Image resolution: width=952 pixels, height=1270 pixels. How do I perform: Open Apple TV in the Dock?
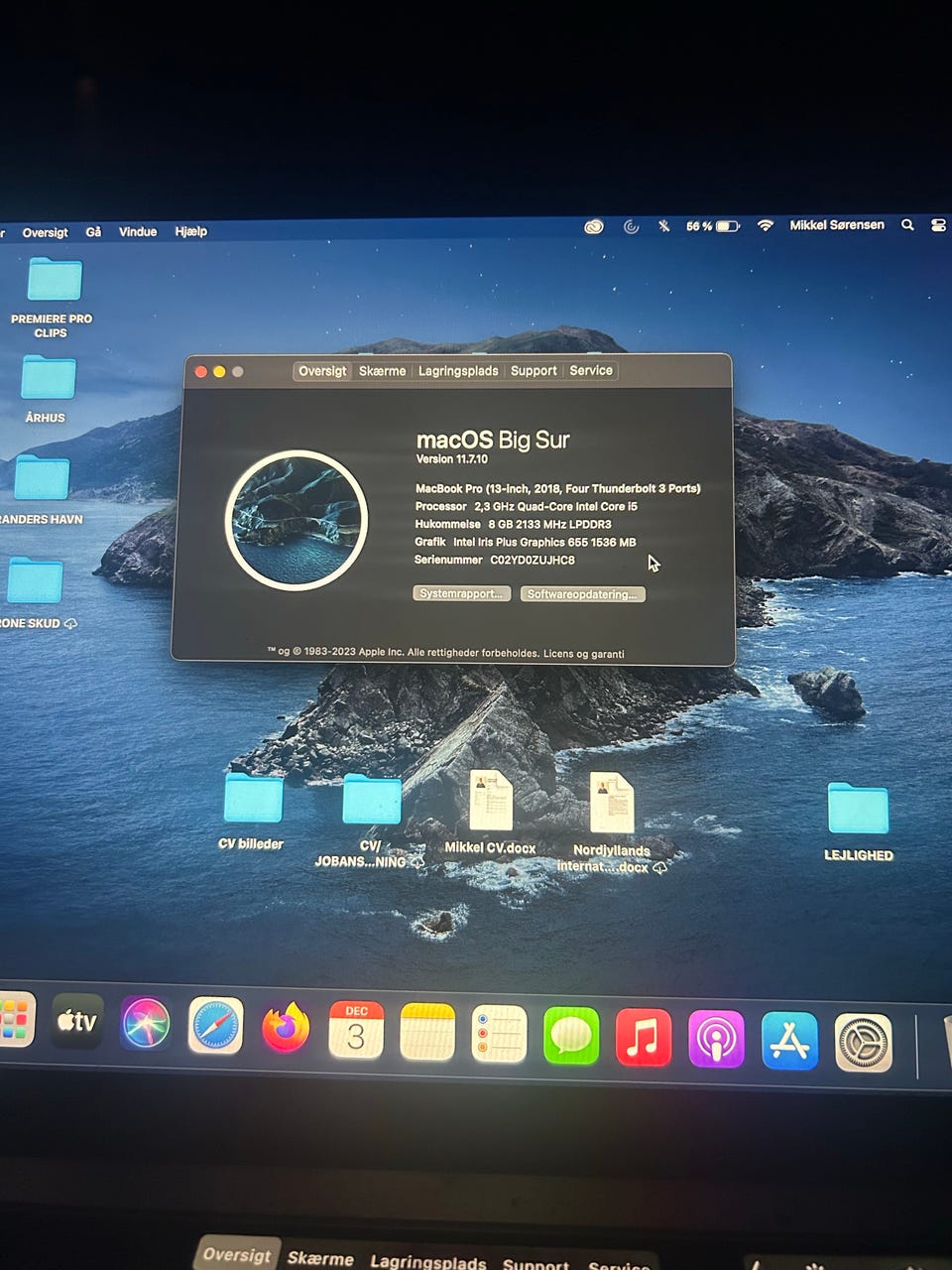click(x=77, y=1021)
